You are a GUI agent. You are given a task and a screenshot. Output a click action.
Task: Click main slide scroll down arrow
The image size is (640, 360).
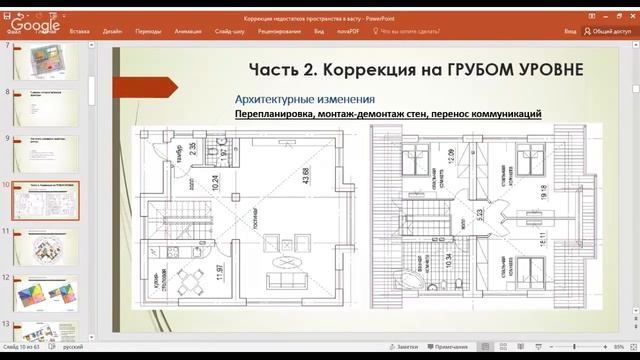coord(636,311)
